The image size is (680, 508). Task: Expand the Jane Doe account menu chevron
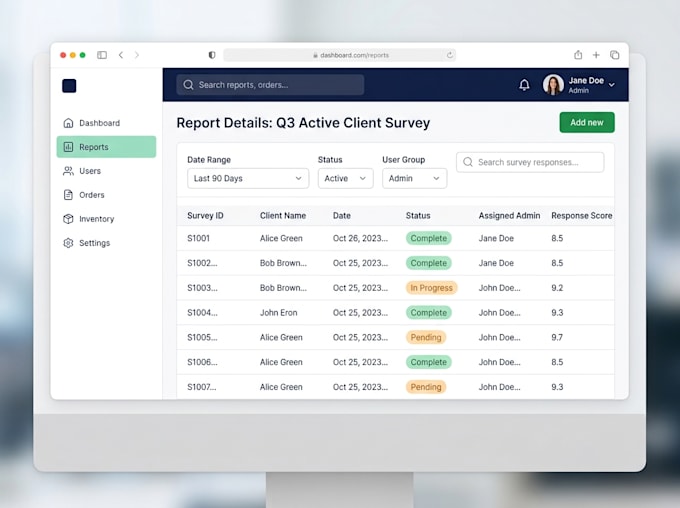[x=611, y=85]
